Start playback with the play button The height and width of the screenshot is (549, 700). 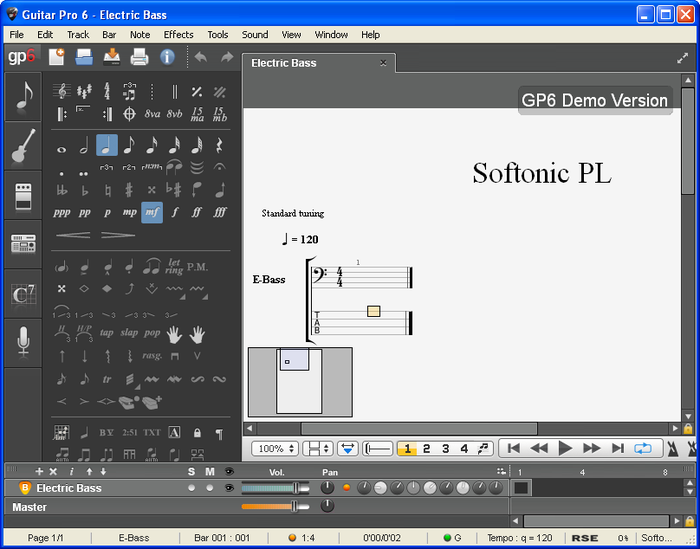[565, 448]
